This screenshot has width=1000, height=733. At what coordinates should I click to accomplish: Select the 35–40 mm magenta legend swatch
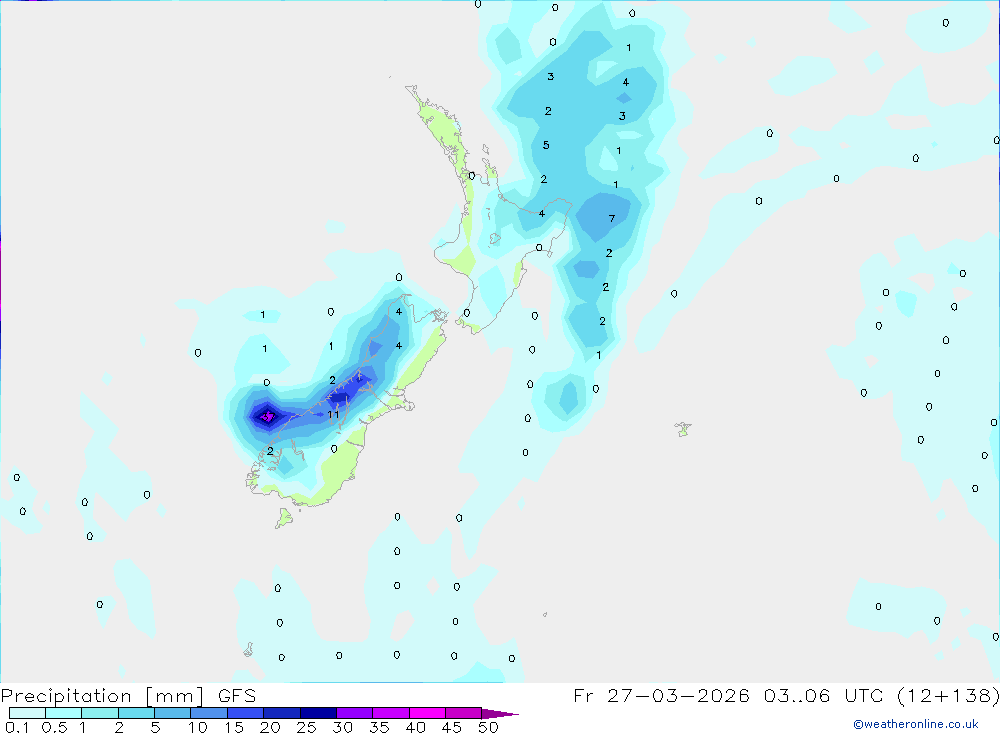[x=391, y=713]
